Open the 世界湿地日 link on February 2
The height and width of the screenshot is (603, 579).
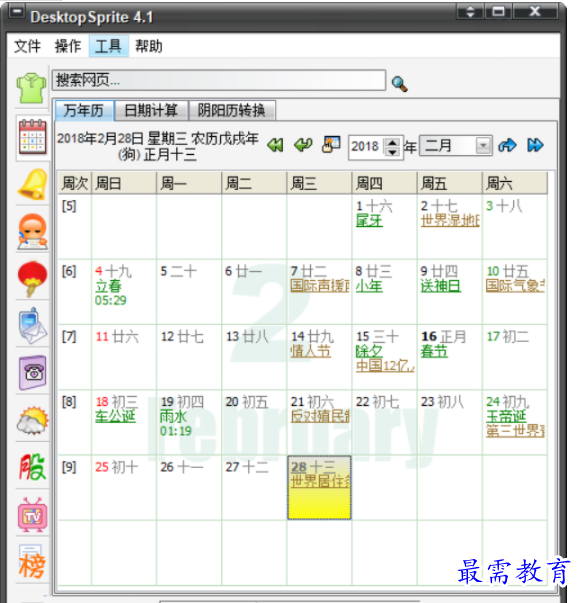pyautogui.click(x=450, y=221)
